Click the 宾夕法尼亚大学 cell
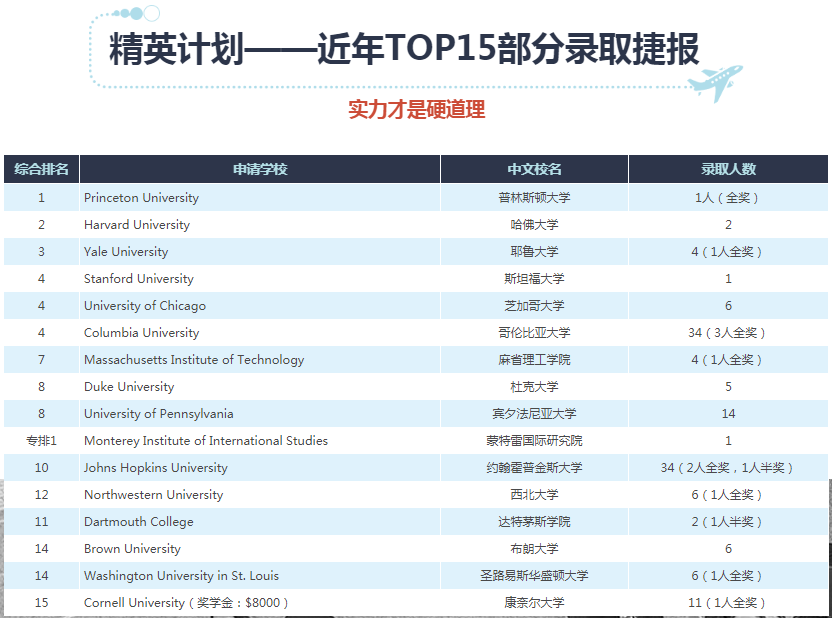The width and height of the screenshot is (832, 618). 534,414
